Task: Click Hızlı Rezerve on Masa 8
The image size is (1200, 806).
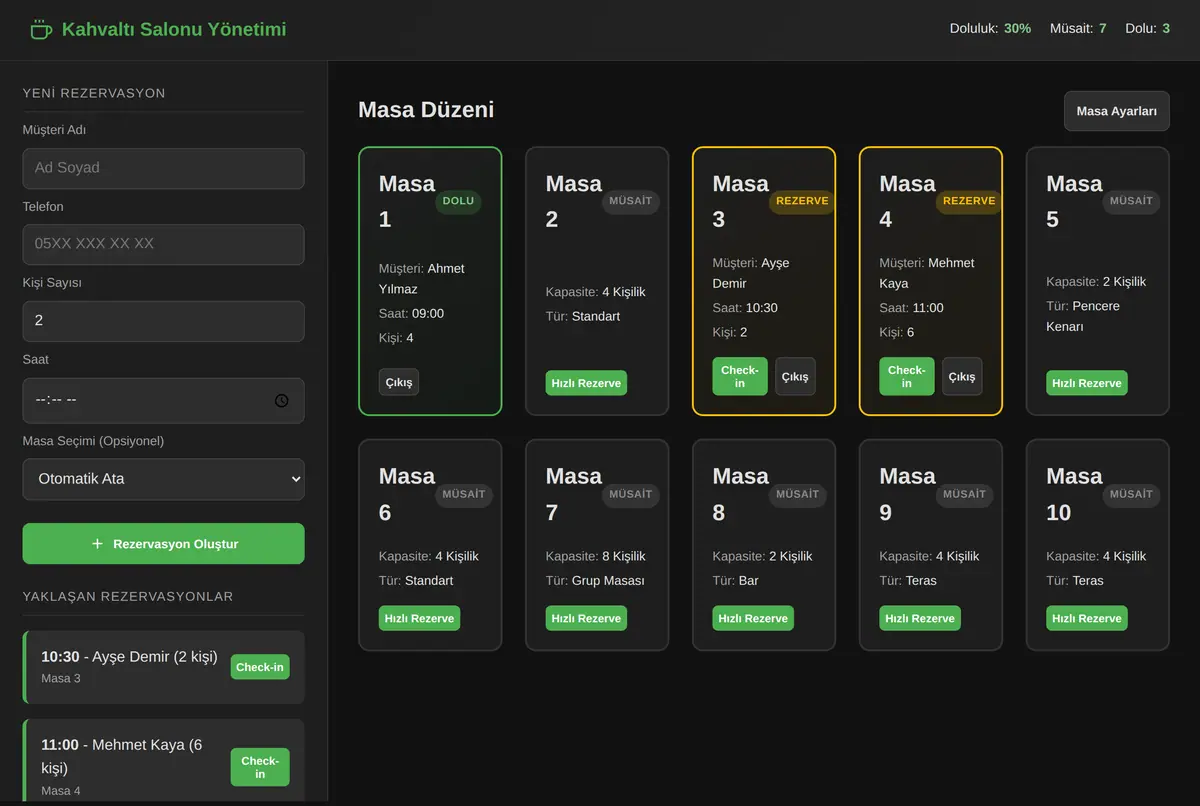Action: (x=753, y=618)
